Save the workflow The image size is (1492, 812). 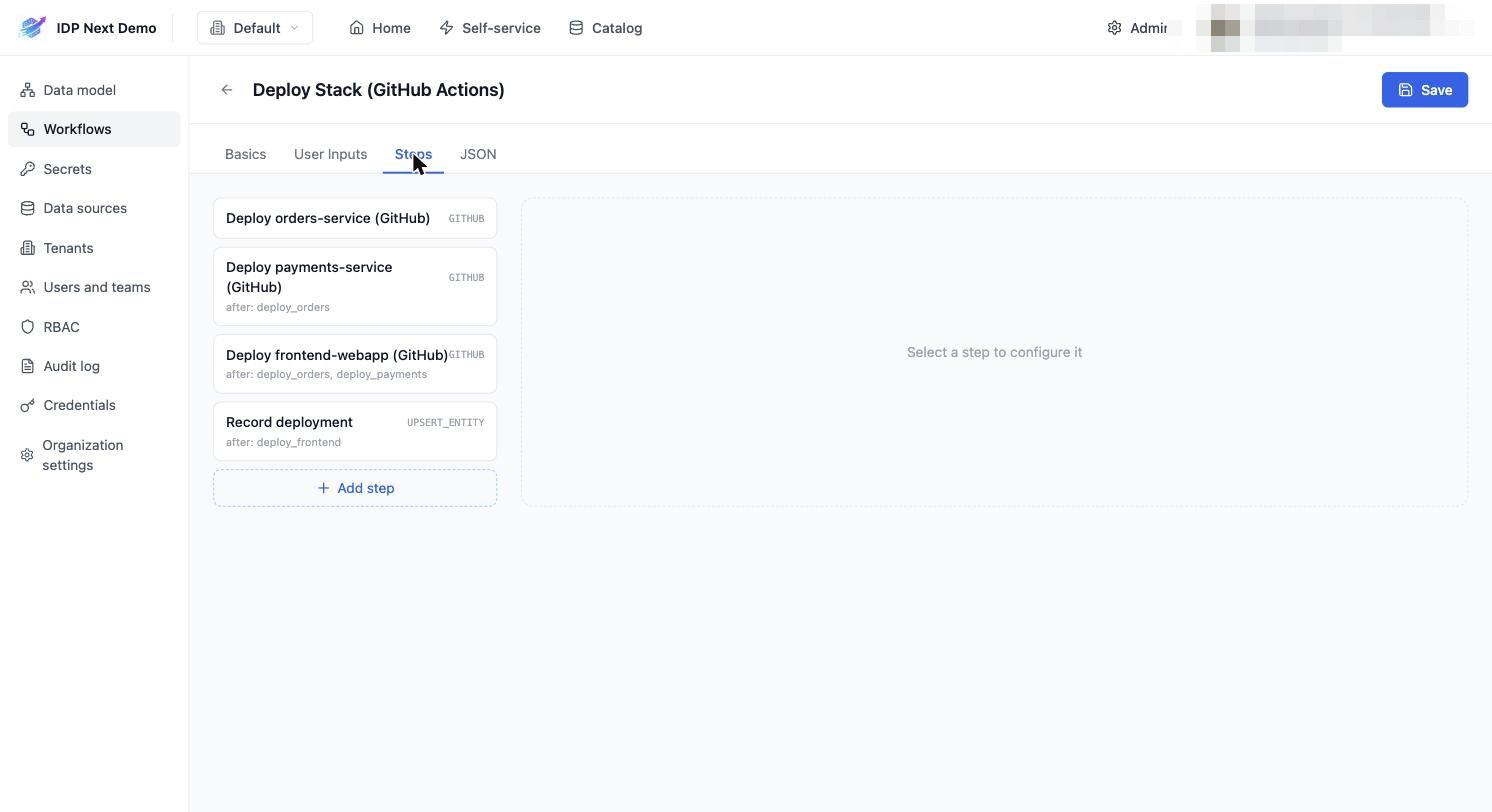click(x=1425, y=90)
